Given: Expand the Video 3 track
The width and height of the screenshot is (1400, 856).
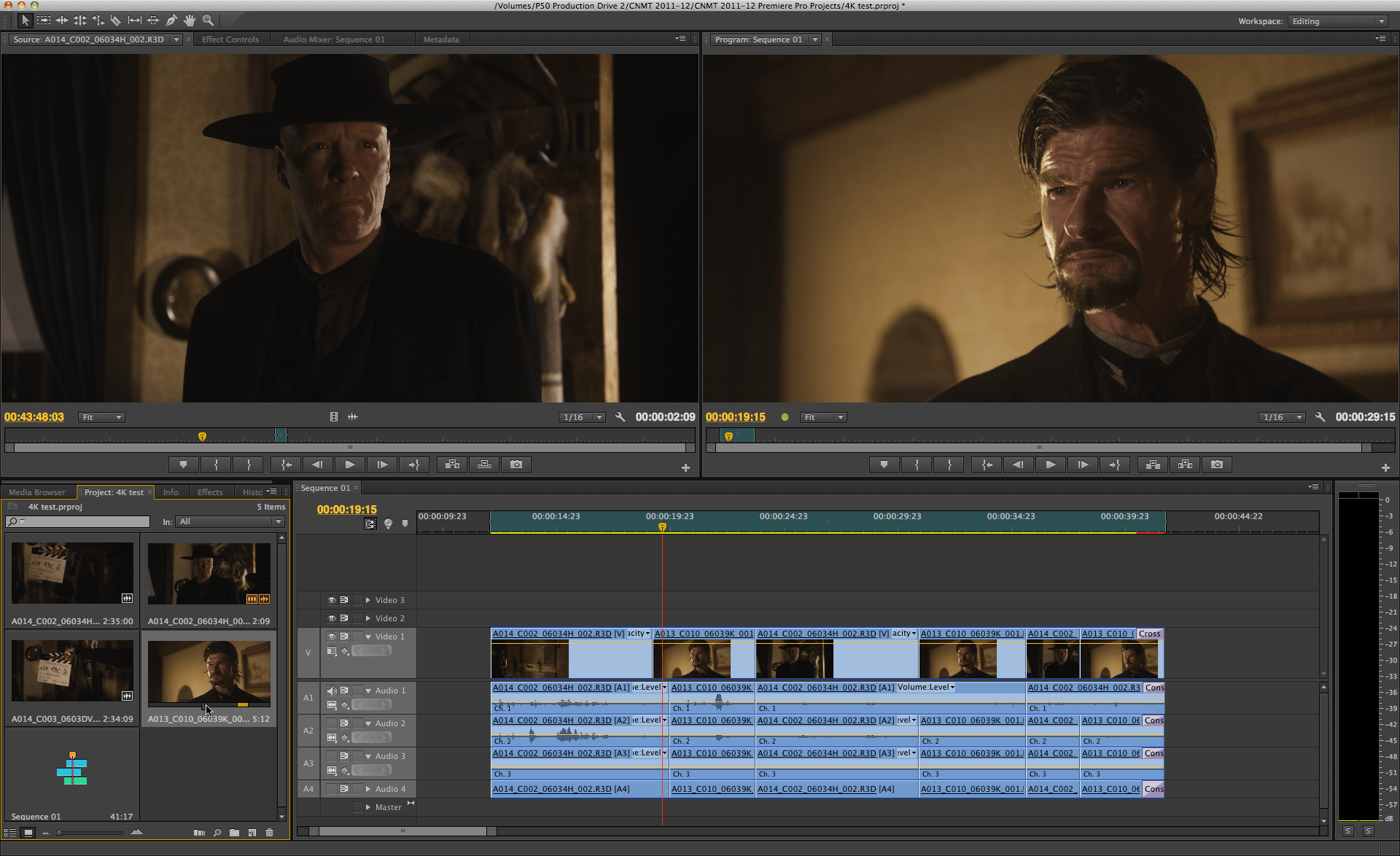Looking at the screenshot, I should (368, 600).
